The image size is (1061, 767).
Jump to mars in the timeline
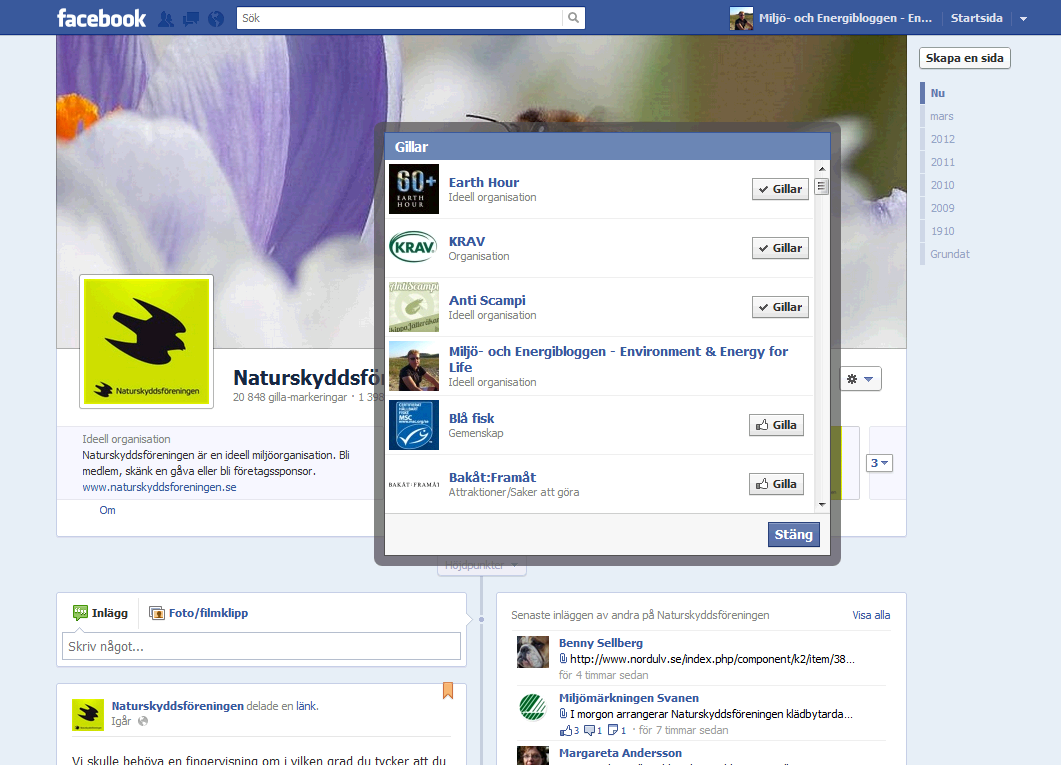[x=941, y=116]
